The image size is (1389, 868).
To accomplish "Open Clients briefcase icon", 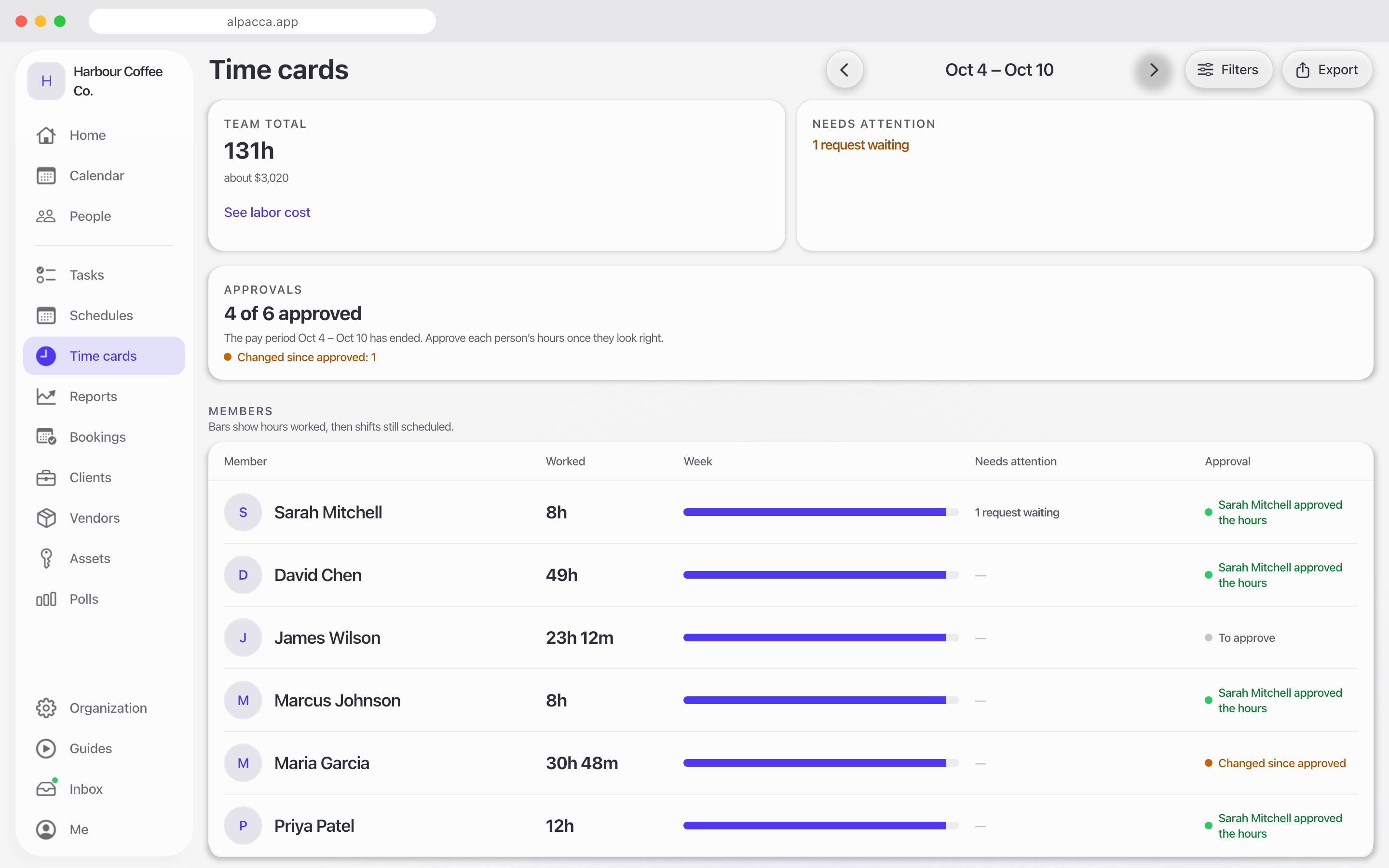I will point(46,477).
